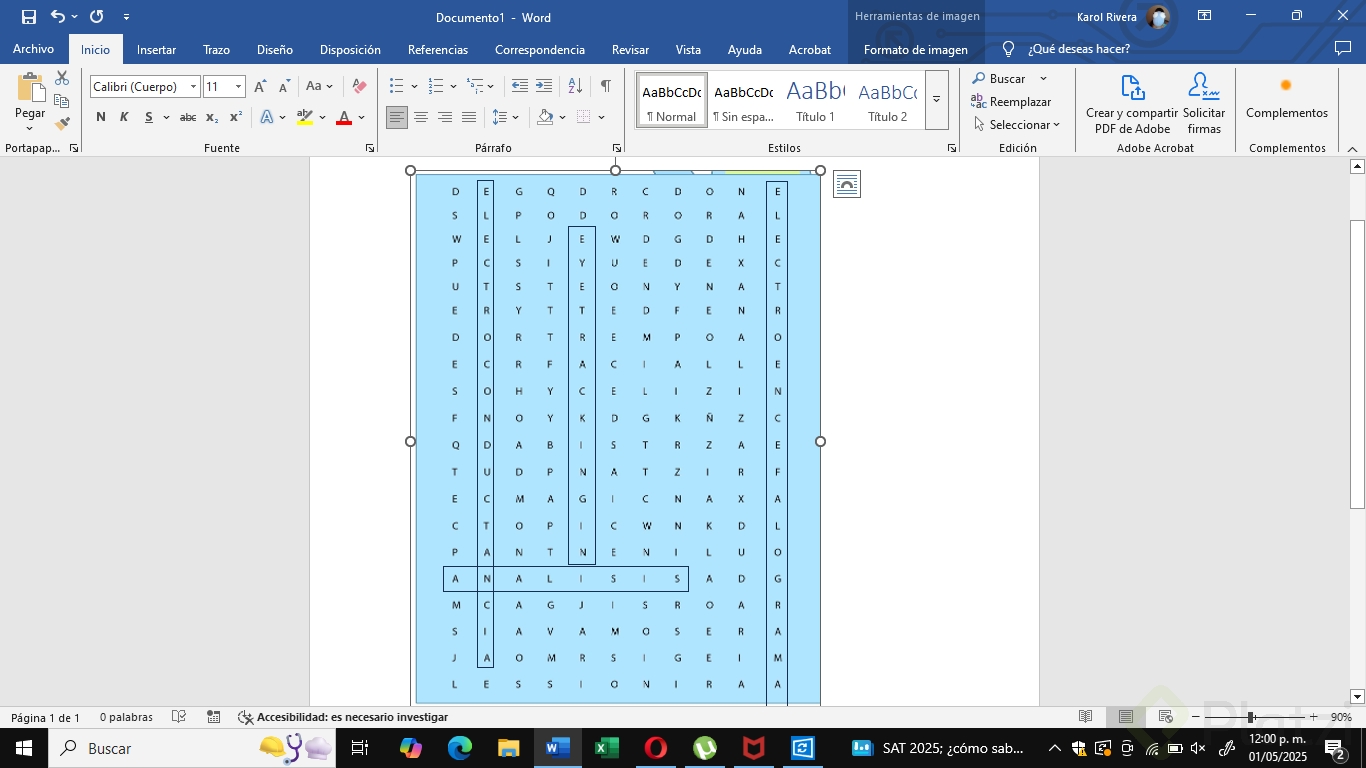Toggle superscript formatting
The width and height of the screenshot is (1366, 768).
point(236,118)
